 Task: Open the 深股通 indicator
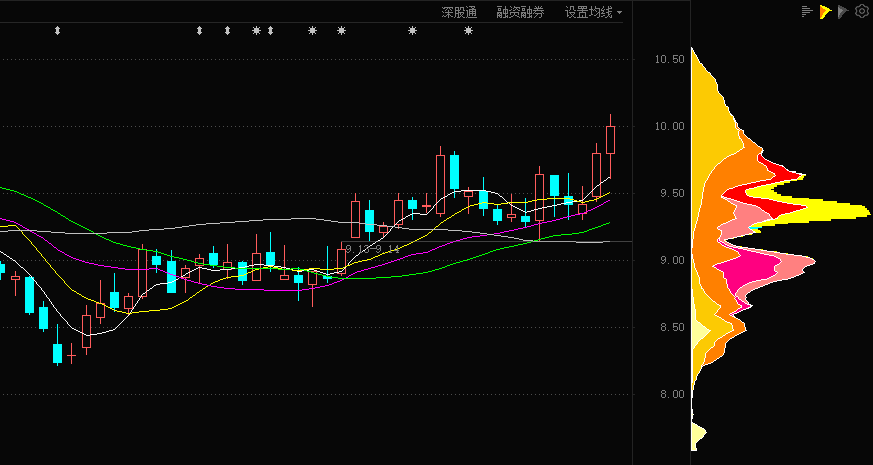click(x=459, y=12)
